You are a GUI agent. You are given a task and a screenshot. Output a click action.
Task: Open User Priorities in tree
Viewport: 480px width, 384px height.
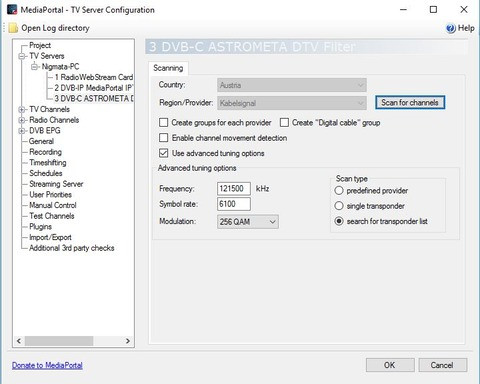click(50, 195)
